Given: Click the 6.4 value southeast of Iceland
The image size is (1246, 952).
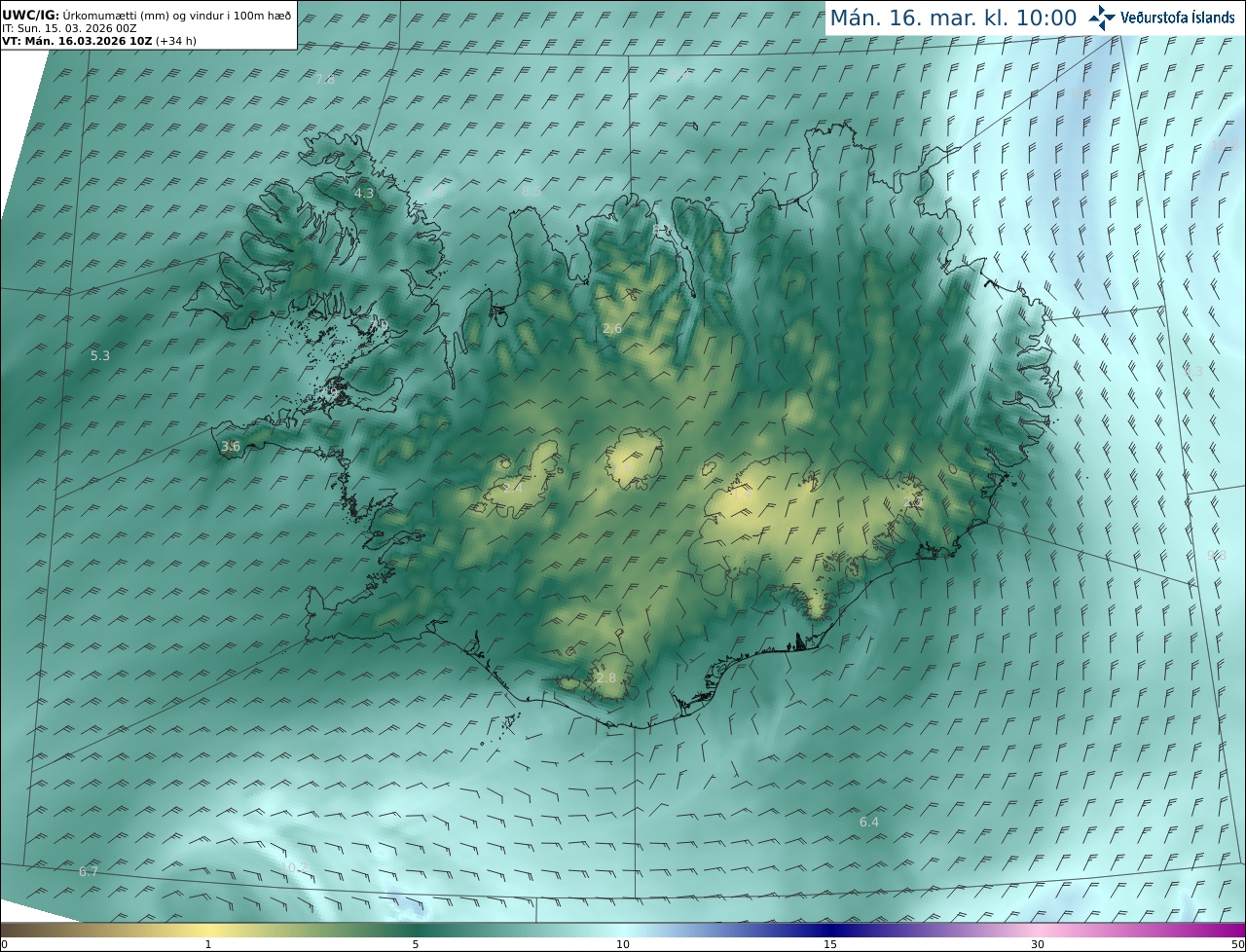Looking at the screenshot, I should click(x=869, y=823).
